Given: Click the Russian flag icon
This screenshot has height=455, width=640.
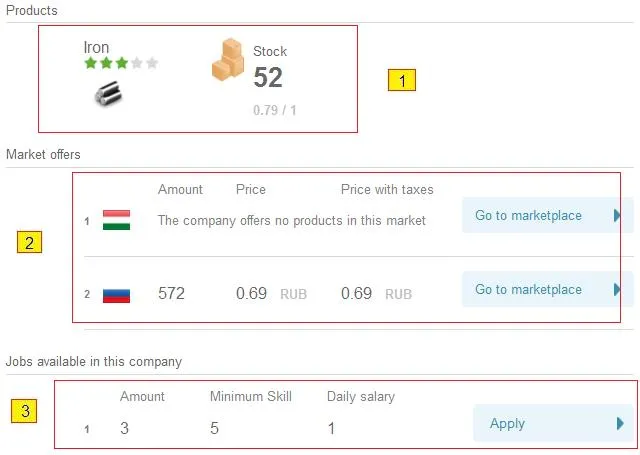Looking at the screenshot, I should (116, 294).
